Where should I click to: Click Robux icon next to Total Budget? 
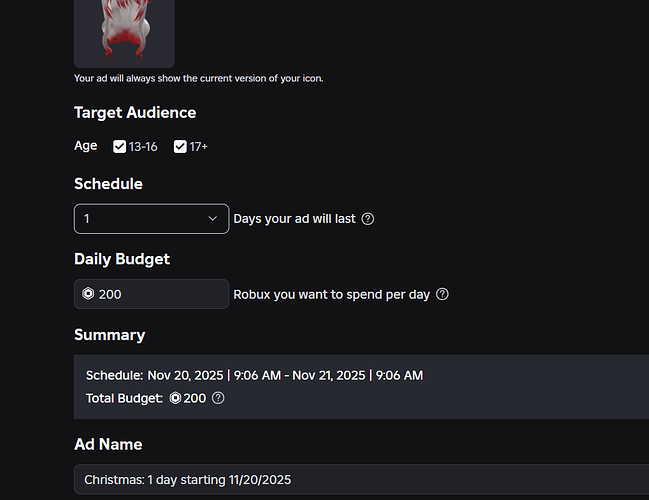coord(175,398)
